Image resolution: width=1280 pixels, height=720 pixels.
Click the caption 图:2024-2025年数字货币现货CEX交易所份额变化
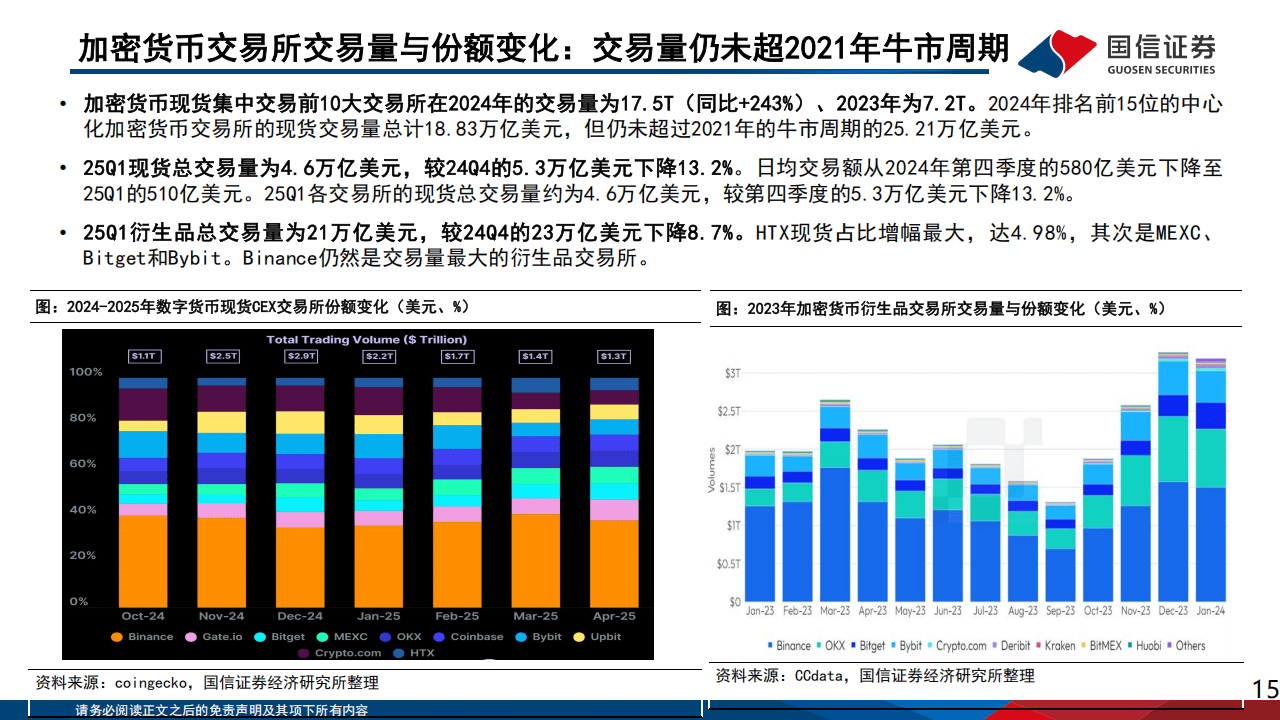[x=252, y=307]
